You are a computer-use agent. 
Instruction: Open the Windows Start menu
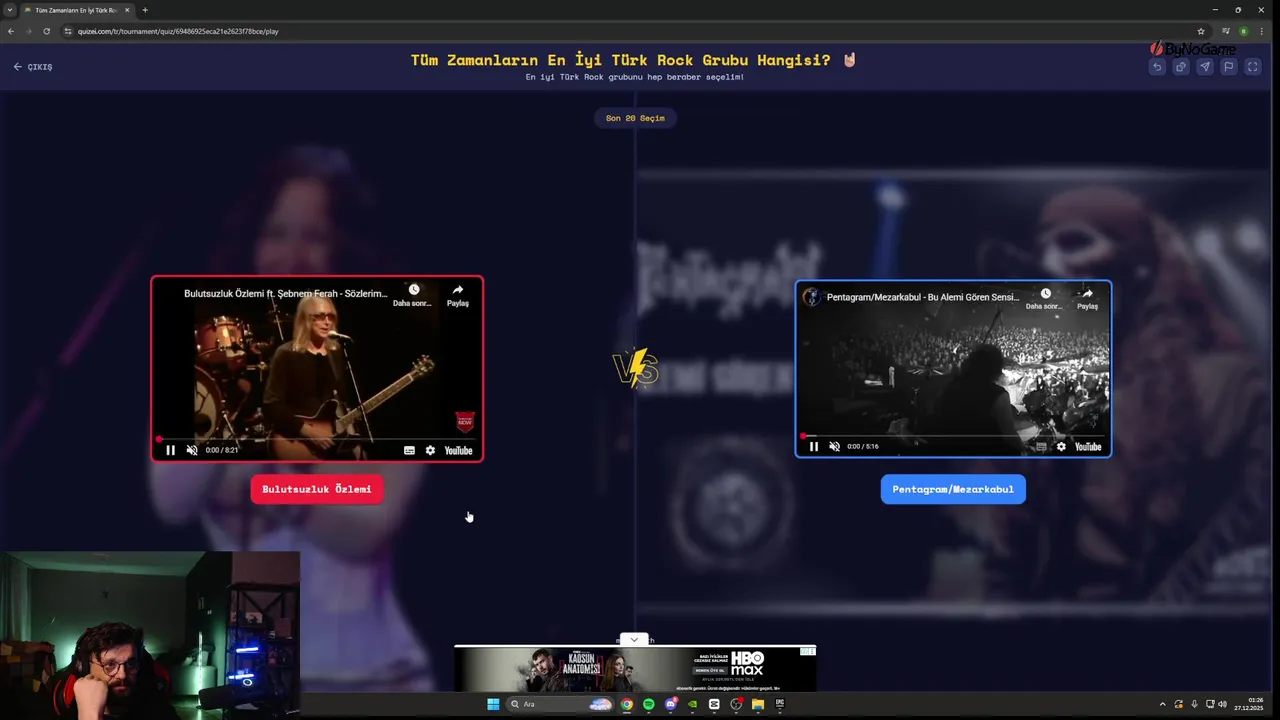(x=493, y=704)
